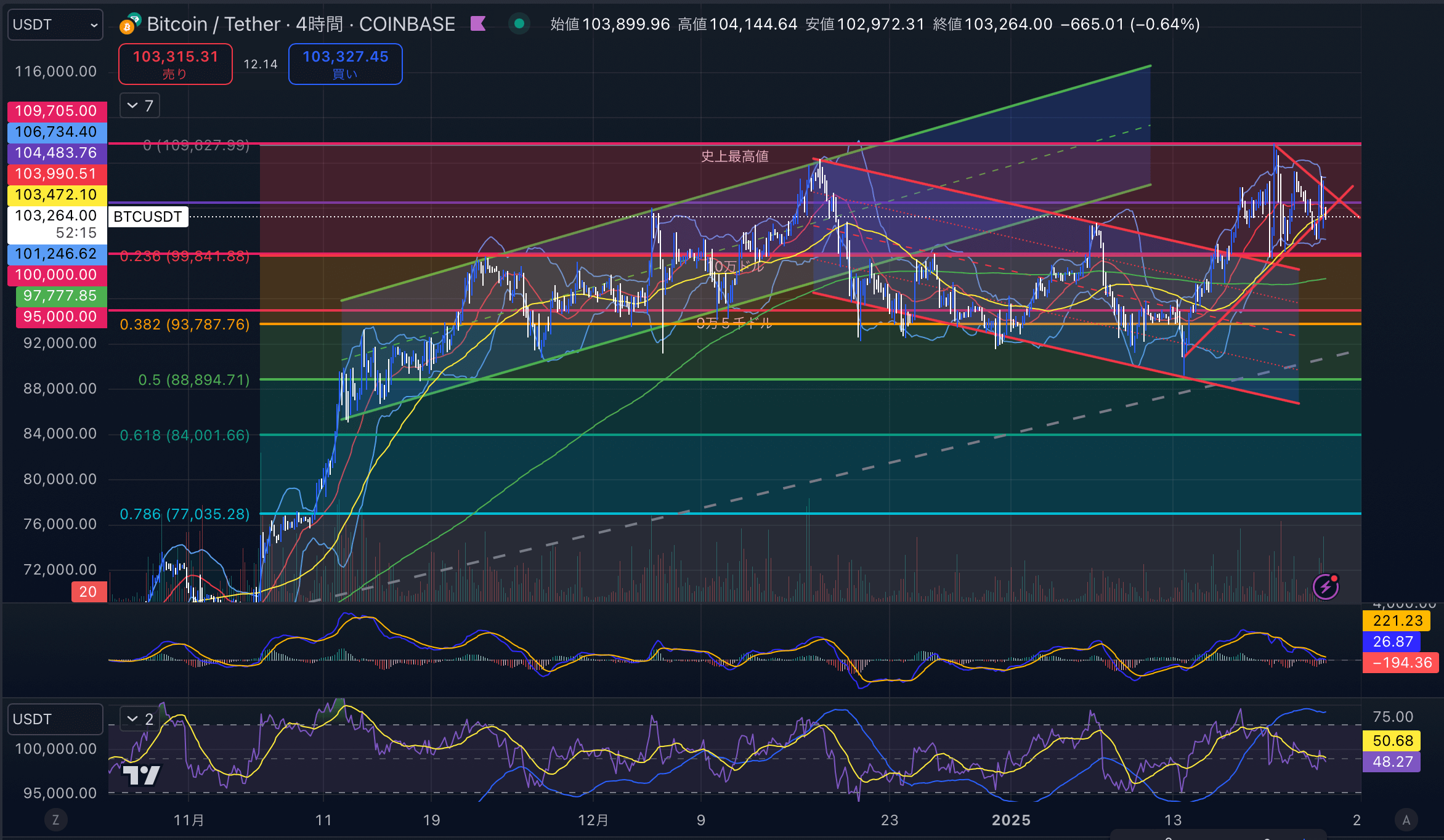The height and width of the screenshot is (840, 1444).
Task: Open the USDT currency dropdown at top
Action: (x=55, y=25)
